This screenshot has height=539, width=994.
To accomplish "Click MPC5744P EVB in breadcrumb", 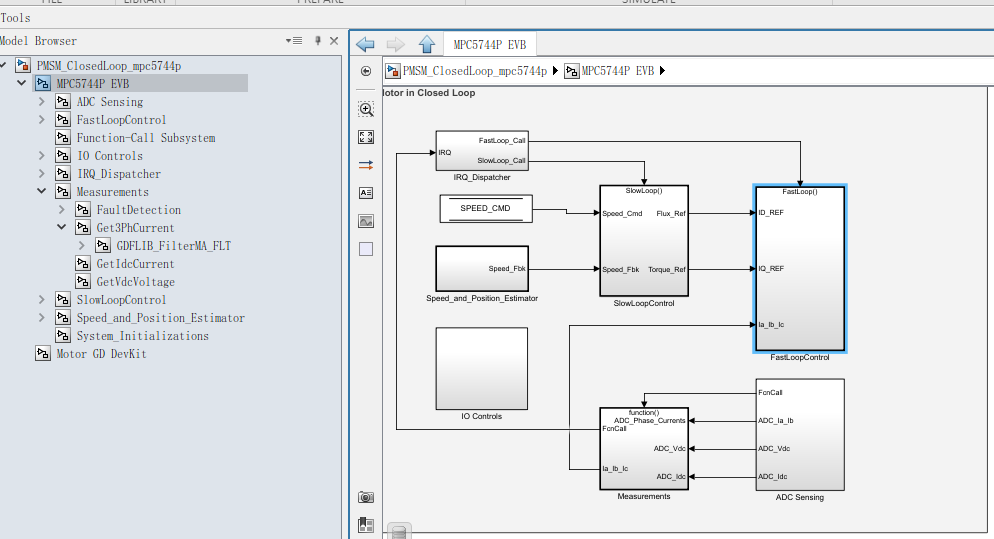I will pos(617,70).
